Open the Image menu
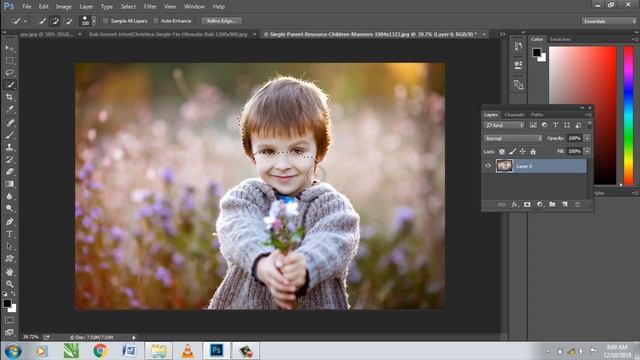The height and width of the screenshot is (360, 640). (x=63, y=7)
